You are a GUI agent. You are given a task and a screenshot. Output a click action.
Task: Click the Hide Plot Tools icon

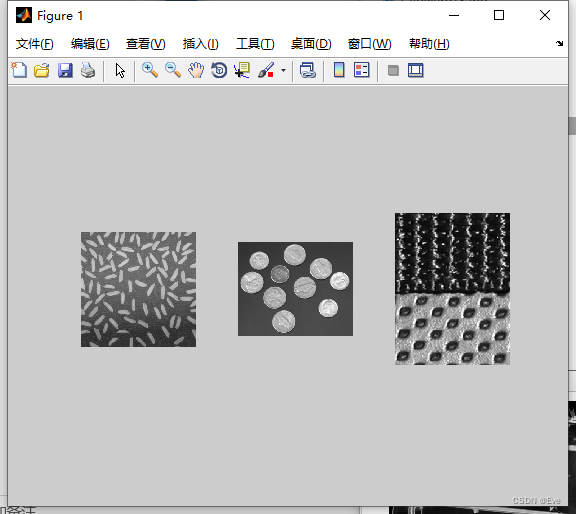click(x=393, y=70)
